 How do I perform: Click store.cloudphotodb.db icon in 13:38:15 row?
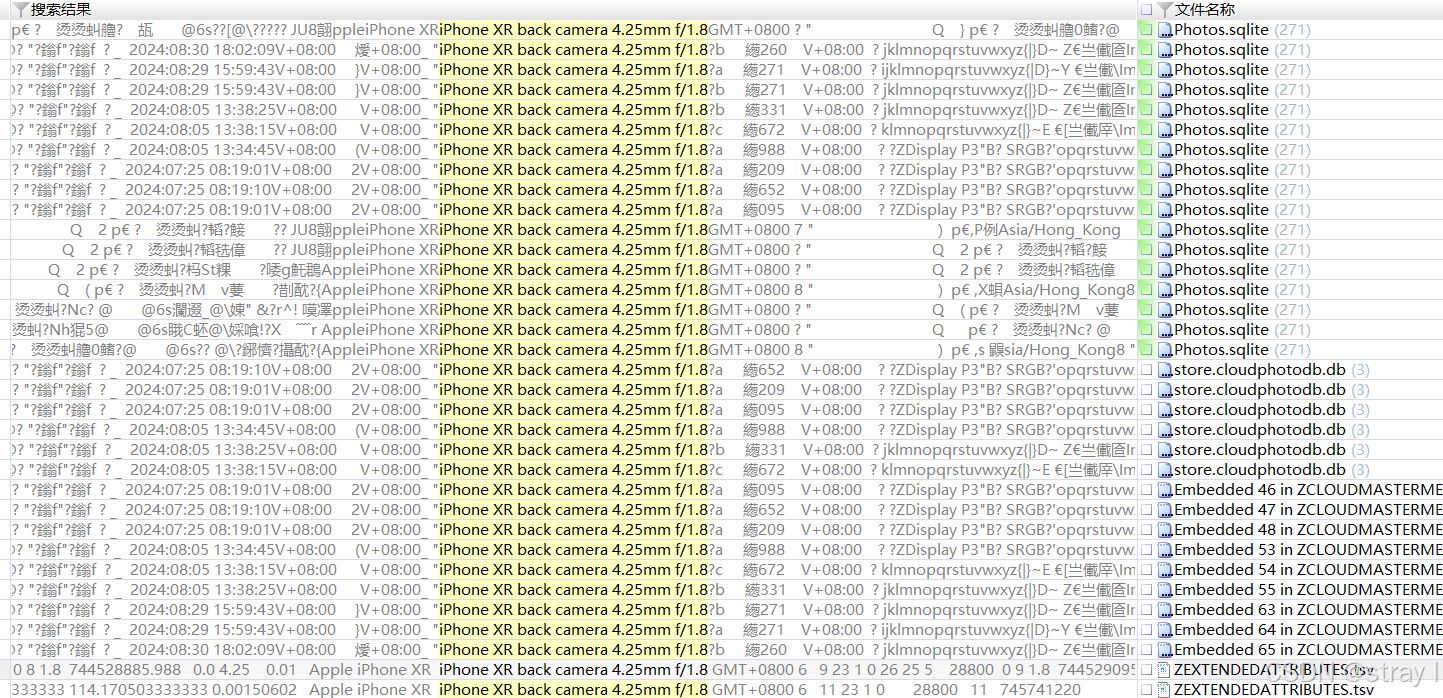(1165, 470)
